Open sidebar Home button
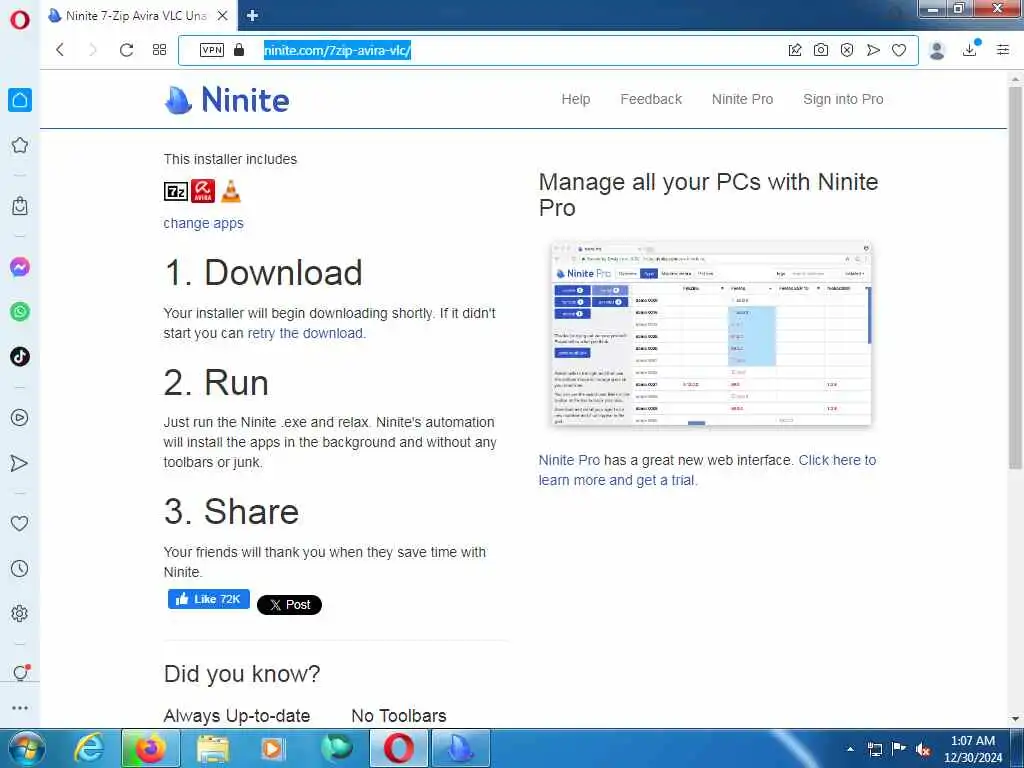The height and width of the screenshot is (768, 1024). pyautogui.click(x=20, y=100)
